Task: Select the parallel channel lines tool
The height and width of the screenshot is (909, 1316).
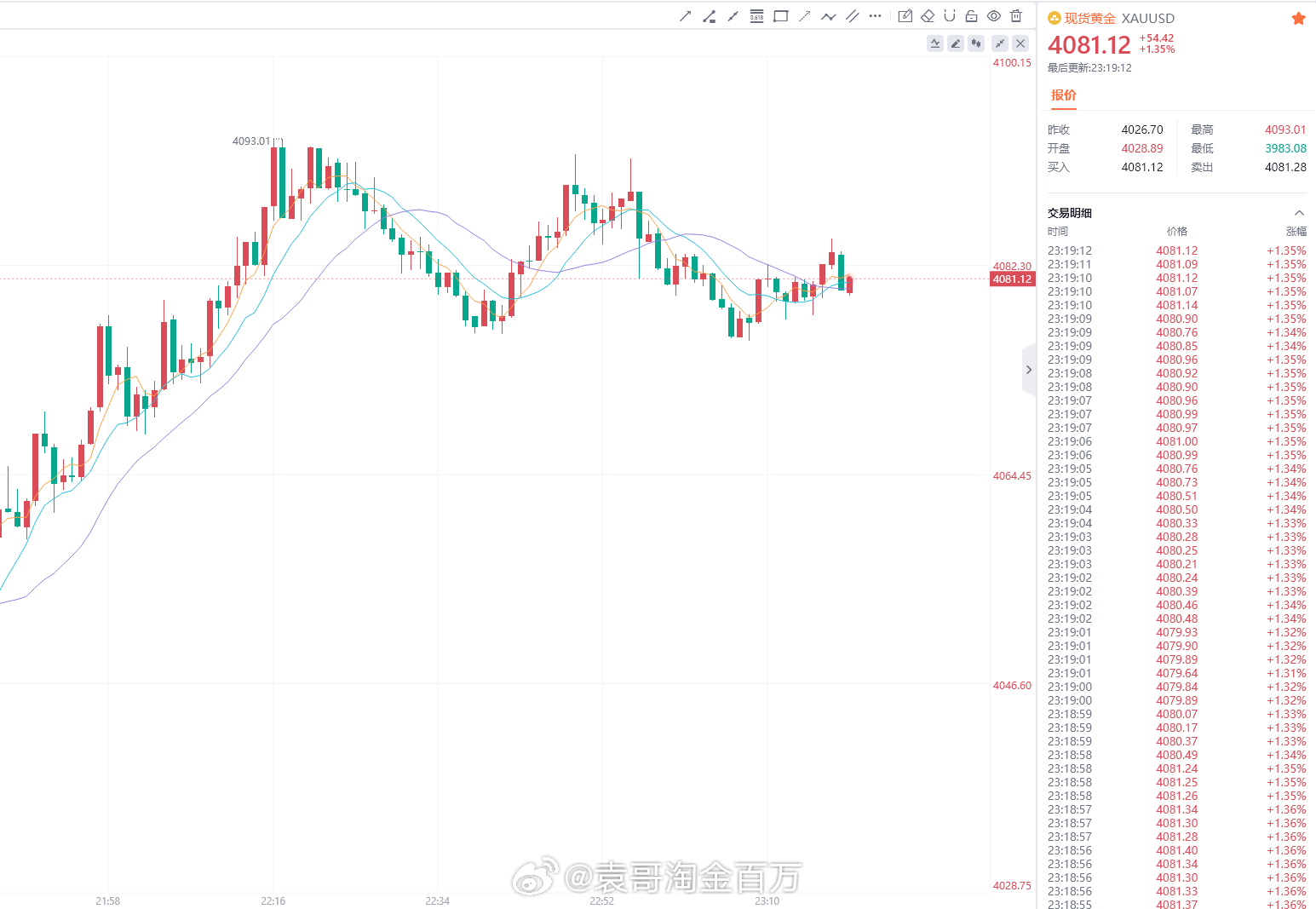Action: tap(852, 16)
